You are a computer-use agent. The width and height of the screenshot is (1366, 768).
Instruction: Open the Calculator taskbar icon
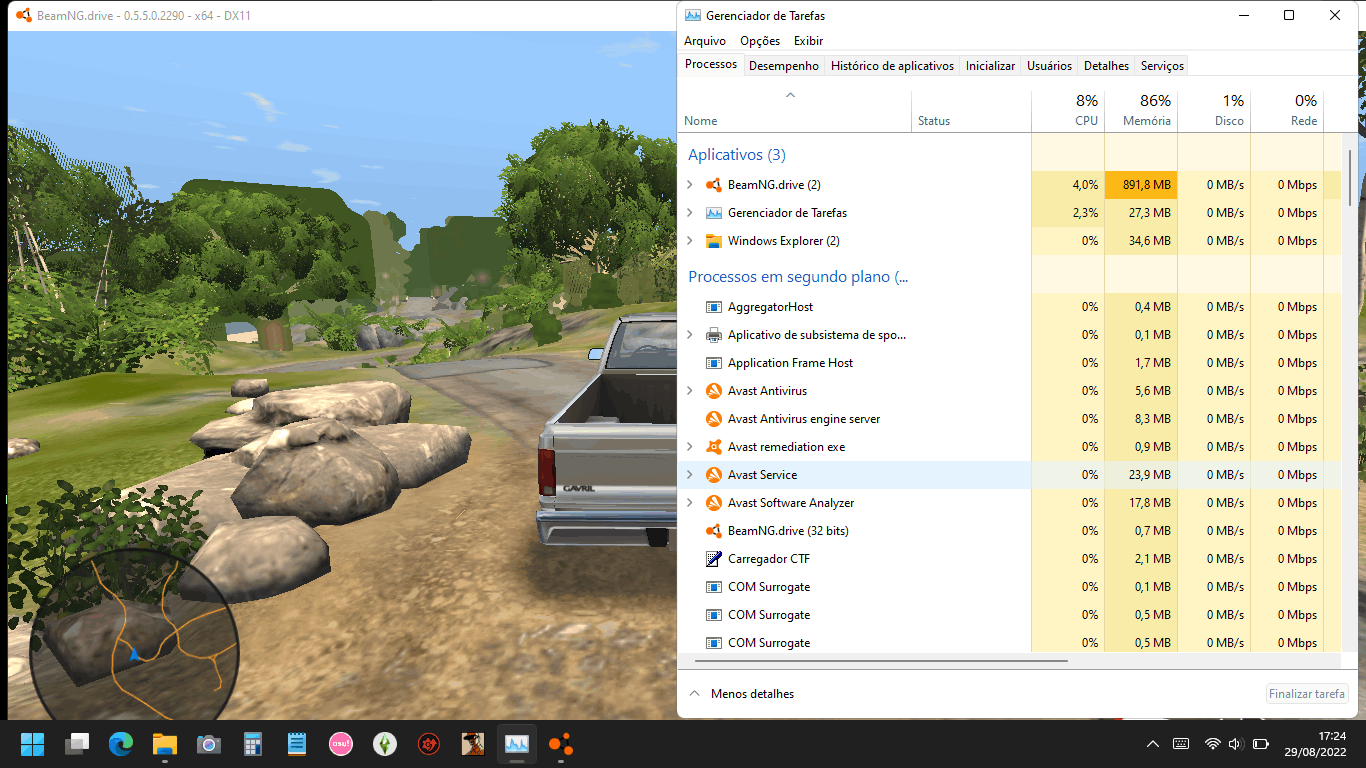(x=253, y=744)
